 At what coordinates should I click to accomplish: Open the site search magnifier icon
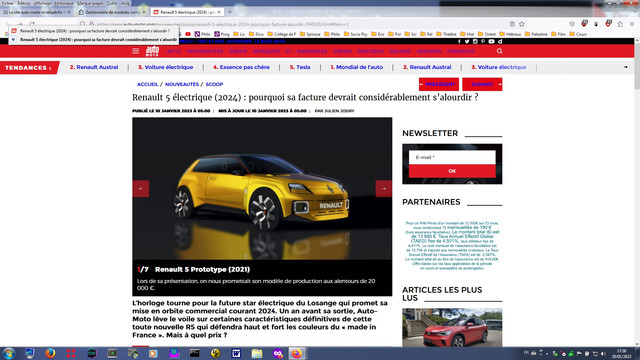[x=500, y=51]
